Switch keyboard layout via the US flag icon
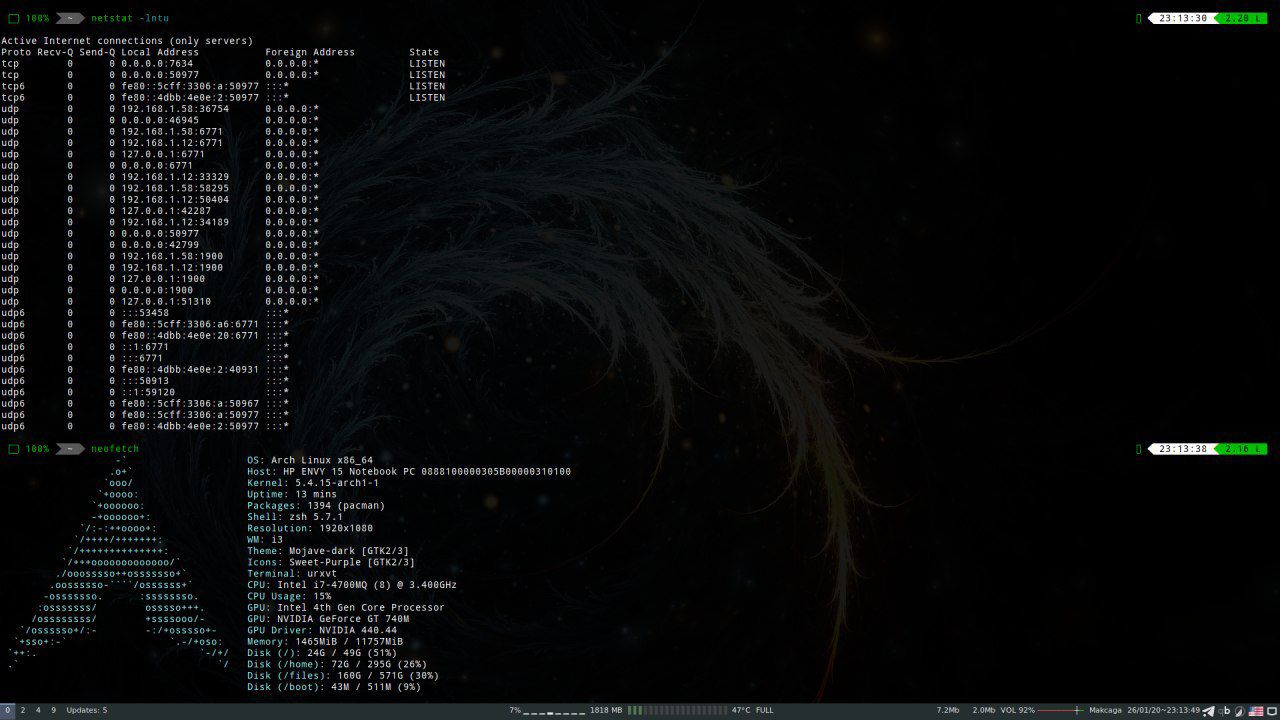The height and width of the screenshot is (720, 1280). click(x=1254, y=710)
